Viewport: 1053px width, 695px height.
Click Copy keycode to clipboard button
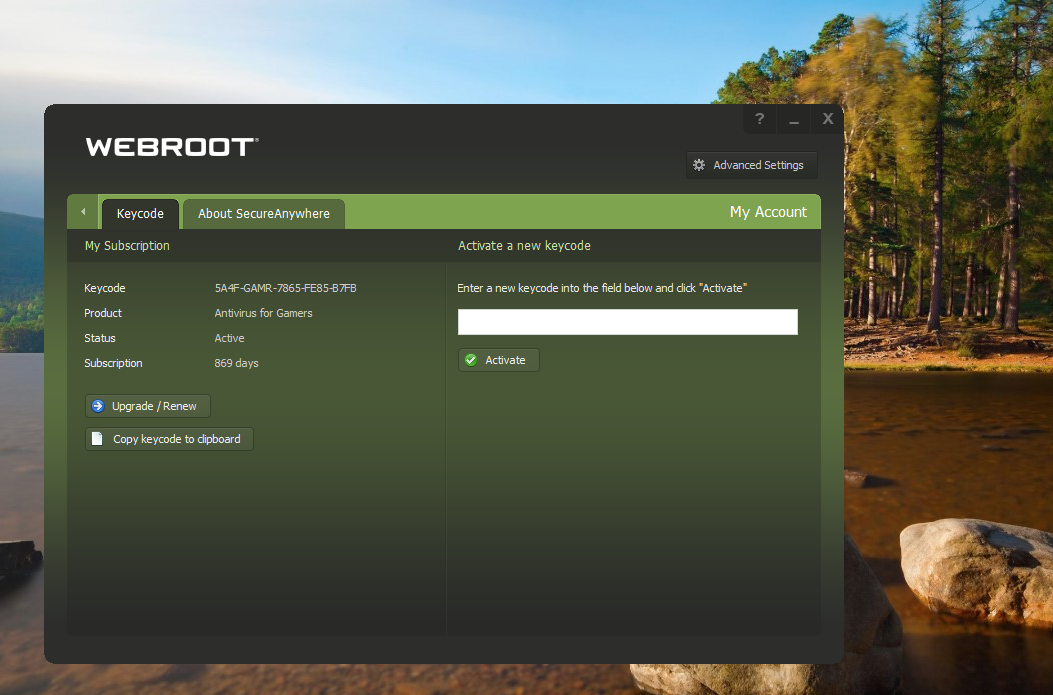pos(169,439)
